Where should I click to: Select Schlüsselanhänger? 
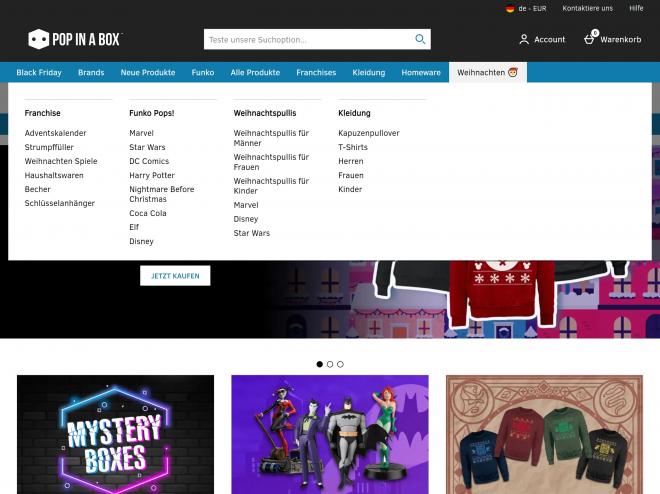pyautogui.click(x=59, y=203)
